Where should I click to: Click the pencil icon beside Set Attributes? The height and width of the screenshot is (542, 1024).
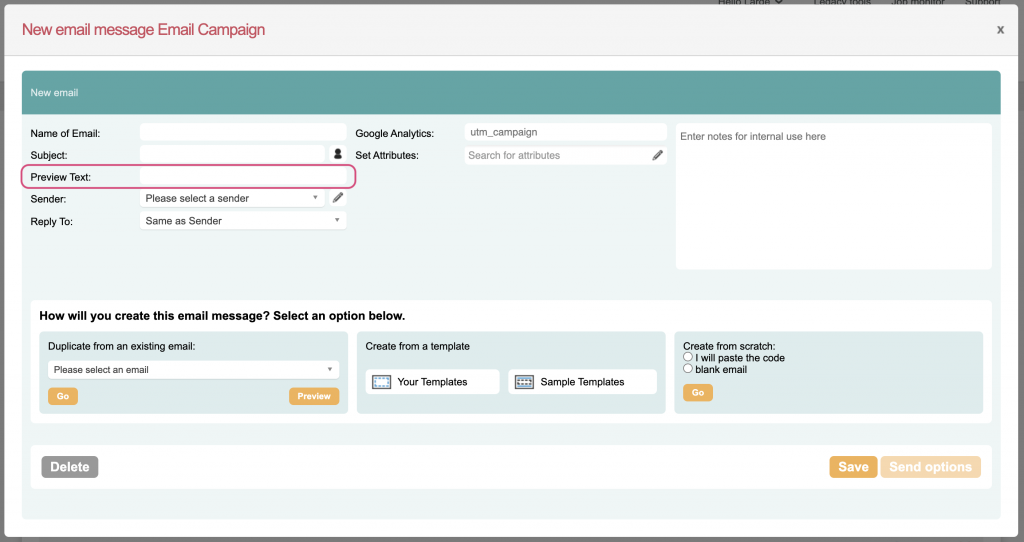point(657,155)
